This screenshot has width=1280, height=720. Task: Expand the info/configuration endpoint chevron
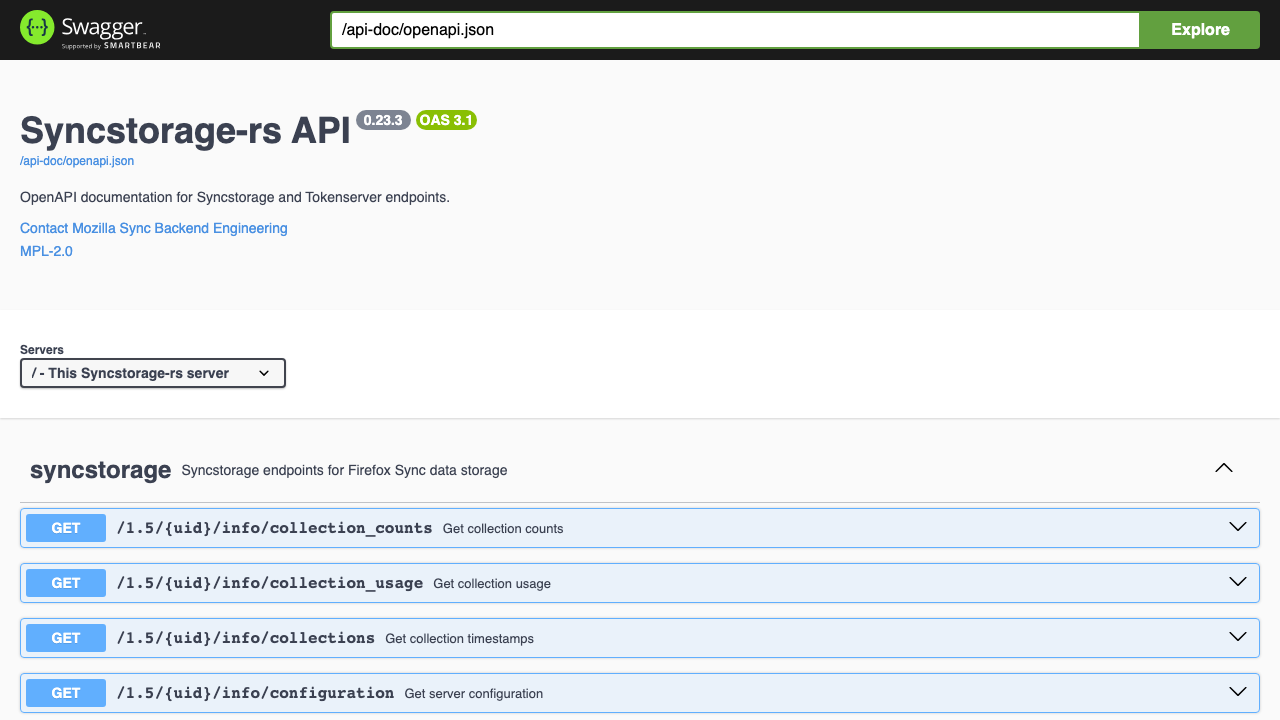[1238, 692]
